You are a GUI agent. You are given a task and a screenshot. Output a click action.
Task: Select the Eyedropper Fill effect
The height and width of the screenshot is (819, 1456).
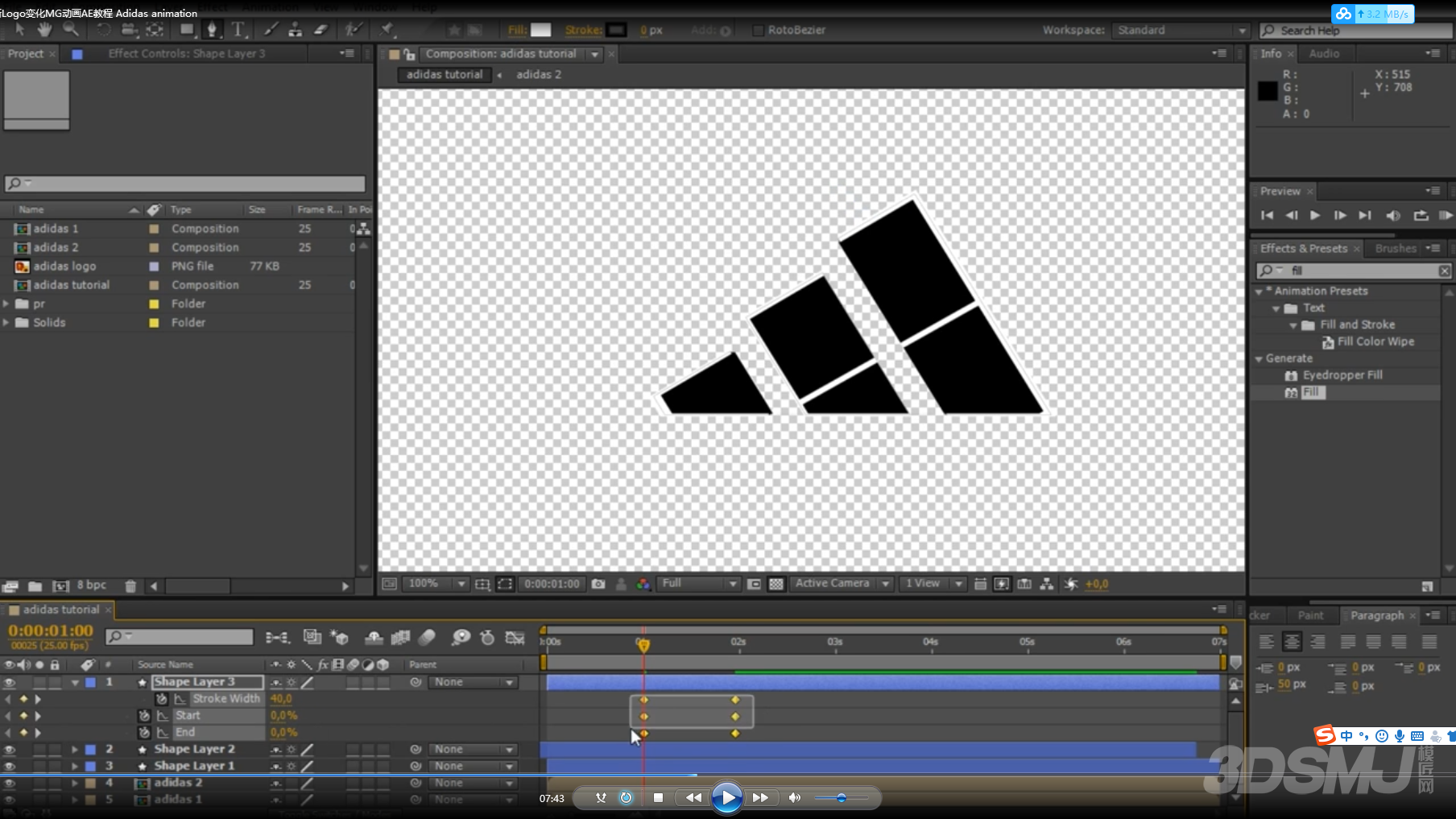1342,375
